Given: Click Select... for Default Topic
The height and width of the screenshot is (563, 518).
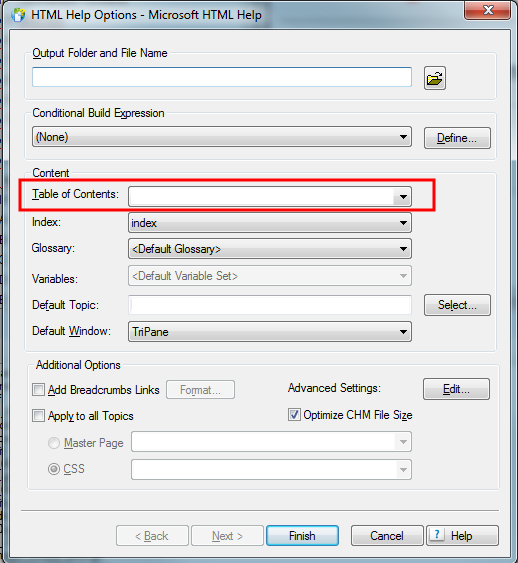Looking at the screenshot, I should (x=457, y=305).
